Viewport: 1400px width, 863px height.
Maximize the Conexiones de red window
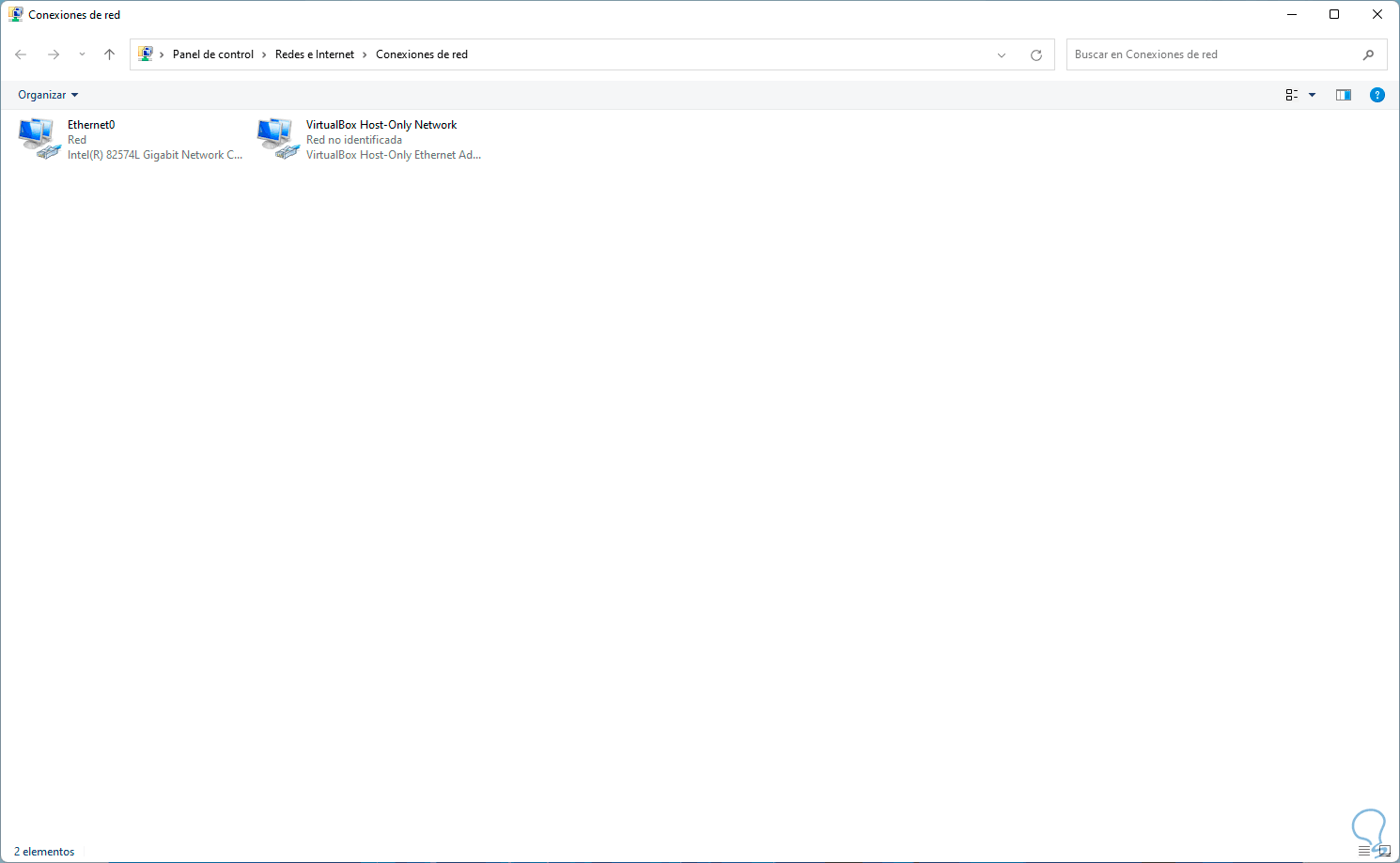pyautogui.click(x=1334, y=14)
